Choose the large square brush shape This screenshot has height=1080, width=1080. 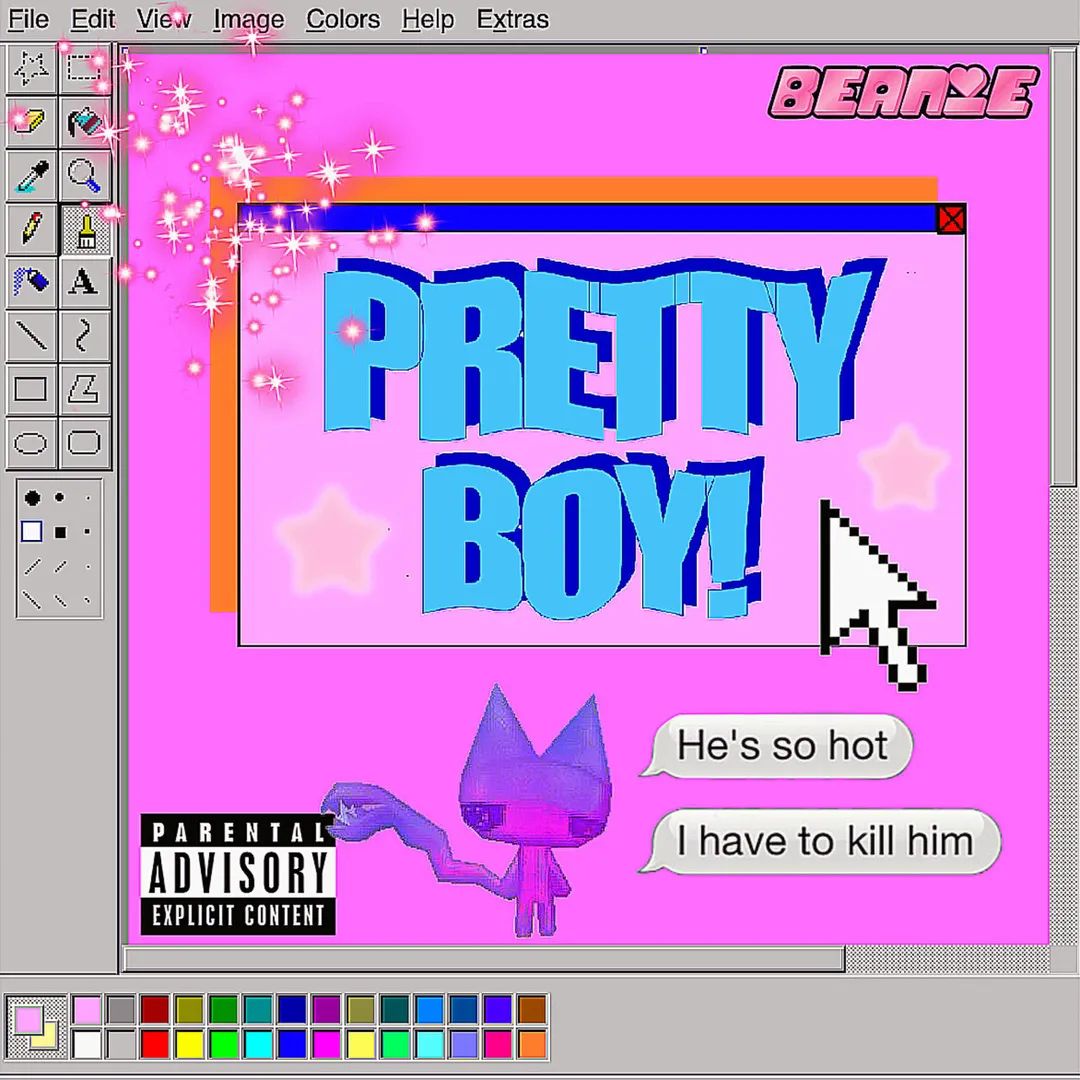point(32,532)
